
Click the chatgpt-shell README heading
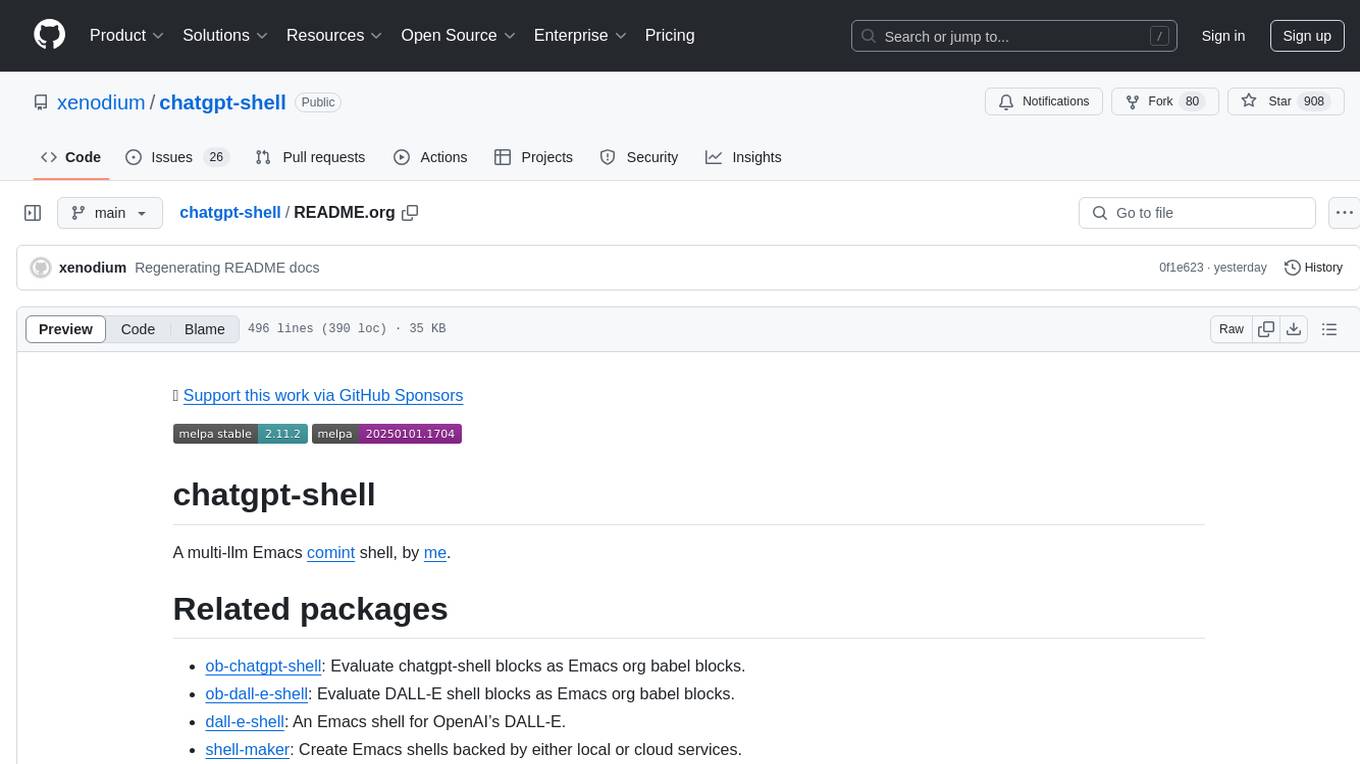pyautogui.click(x=274, y=494)
